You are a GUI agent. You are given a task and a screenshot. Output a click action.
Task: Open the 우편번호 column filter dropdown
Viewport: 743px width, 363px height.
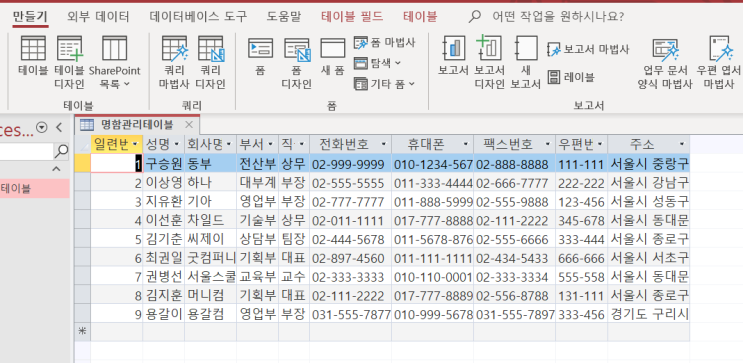coord(600,144)
